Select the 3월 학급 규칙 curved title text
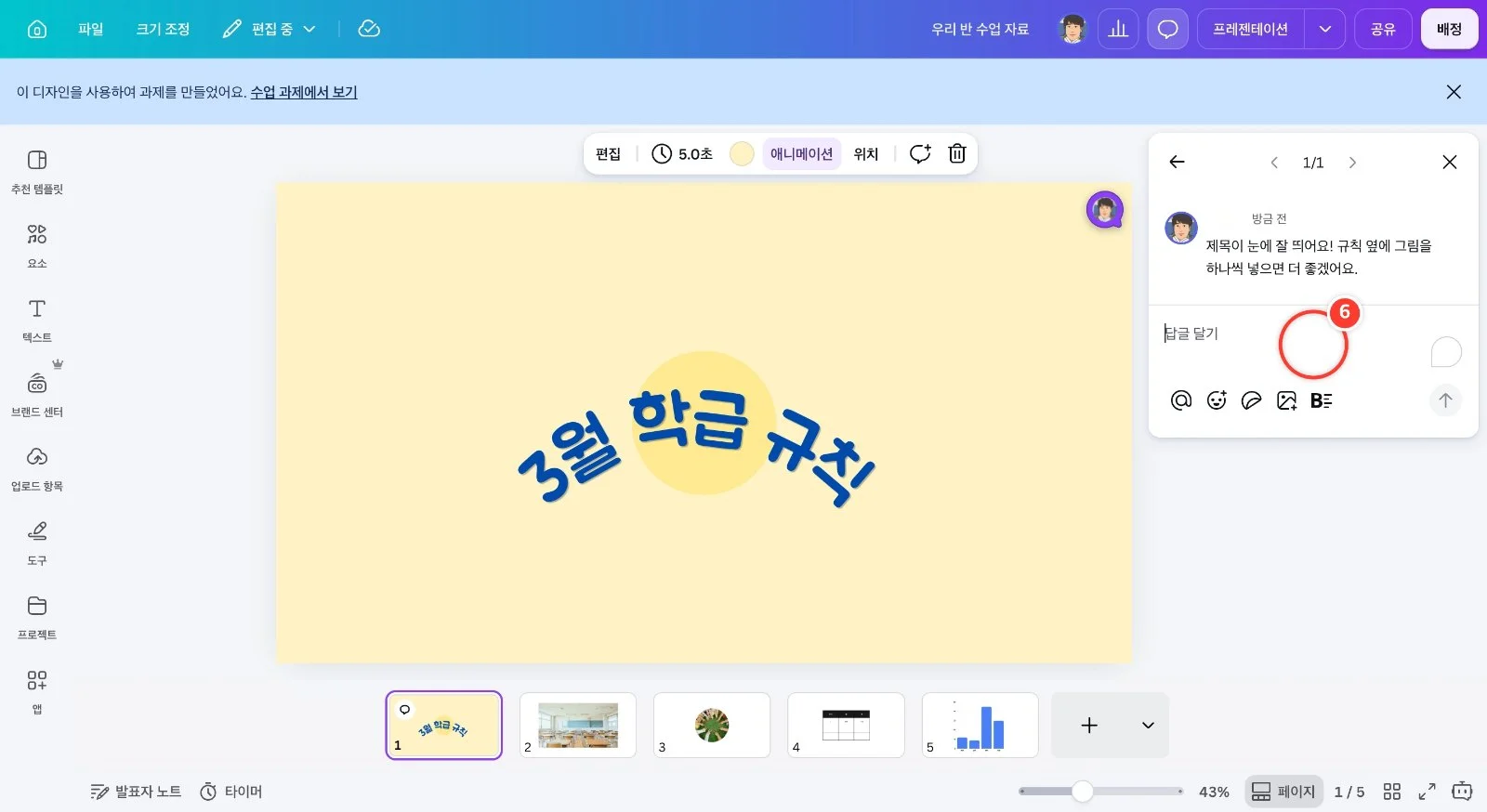 coord(696,448)
